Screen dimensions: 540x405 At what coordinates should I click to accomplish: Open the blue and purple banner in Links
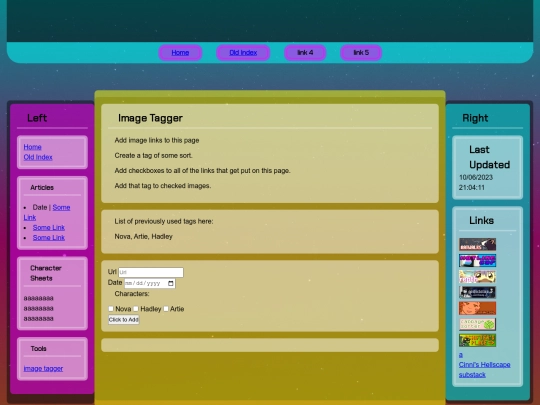[x=477, y=260]
